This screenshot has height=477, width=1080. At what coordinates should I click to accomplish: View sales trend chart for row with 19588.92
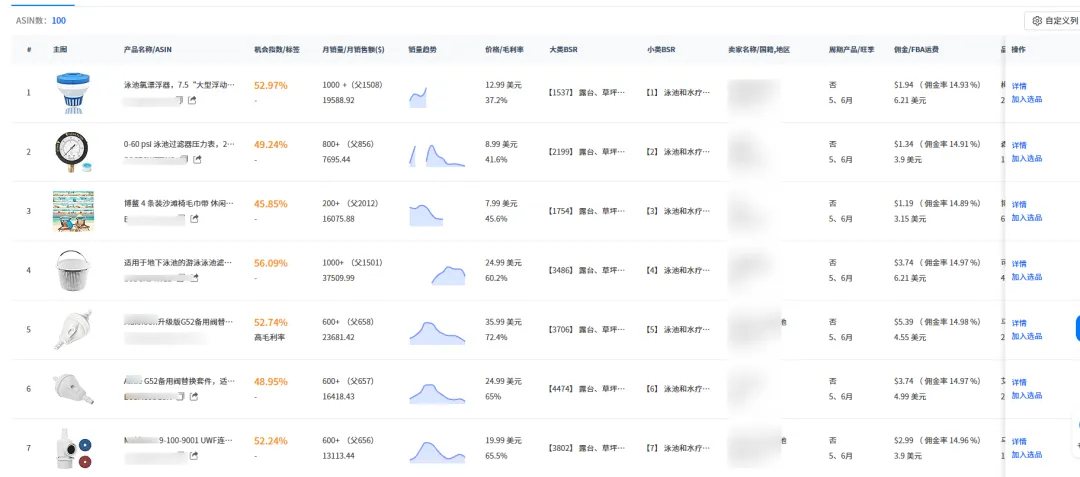[418, 97]
